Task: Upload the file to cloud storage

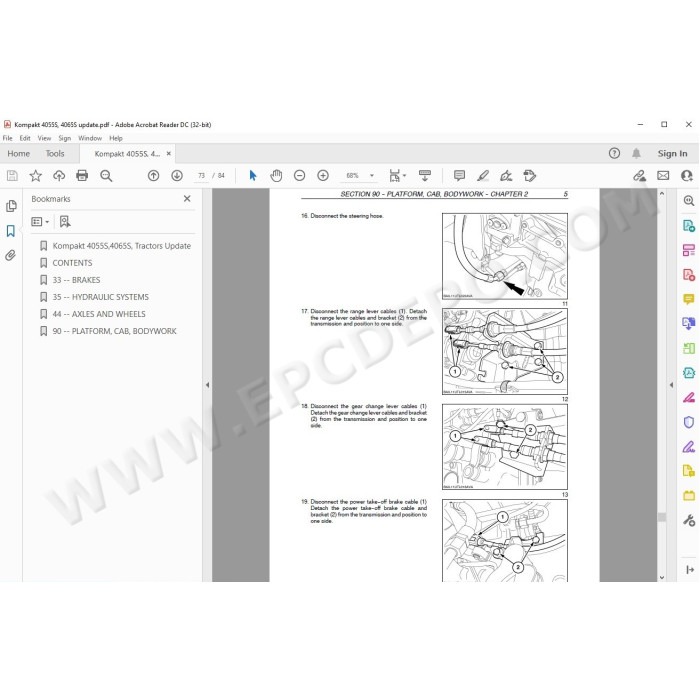Action: 59,176
